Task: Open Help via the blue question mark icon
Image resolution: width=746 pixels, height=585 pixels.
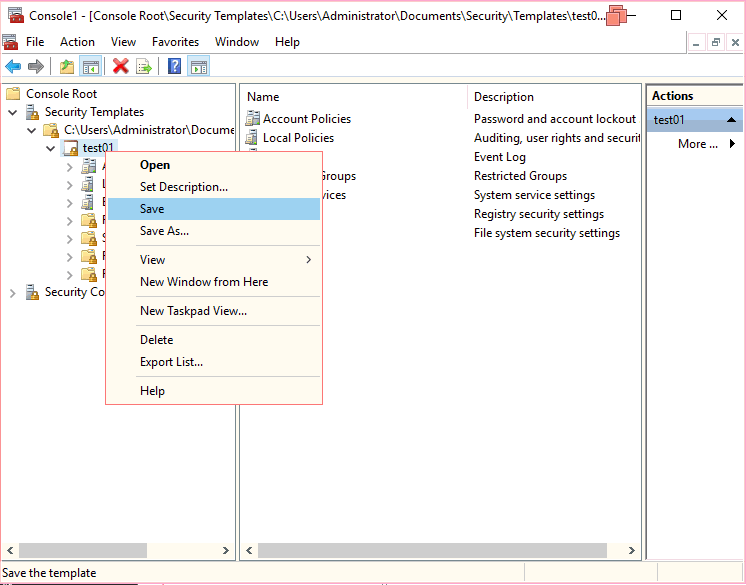Action: (x=174, y=66)
